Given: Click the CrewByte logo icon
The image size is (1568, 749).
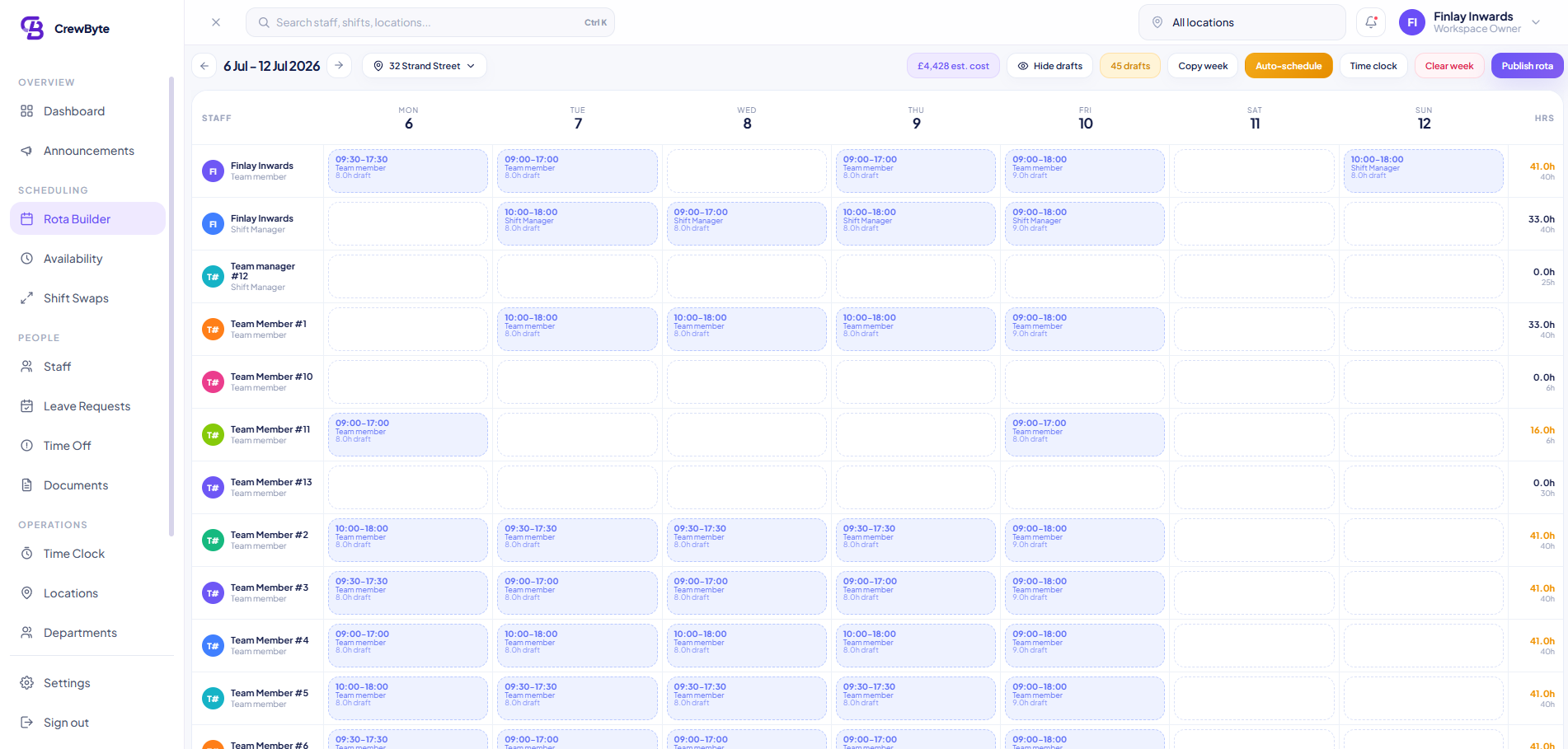Looking at the screenshot, I should (32, 28).
